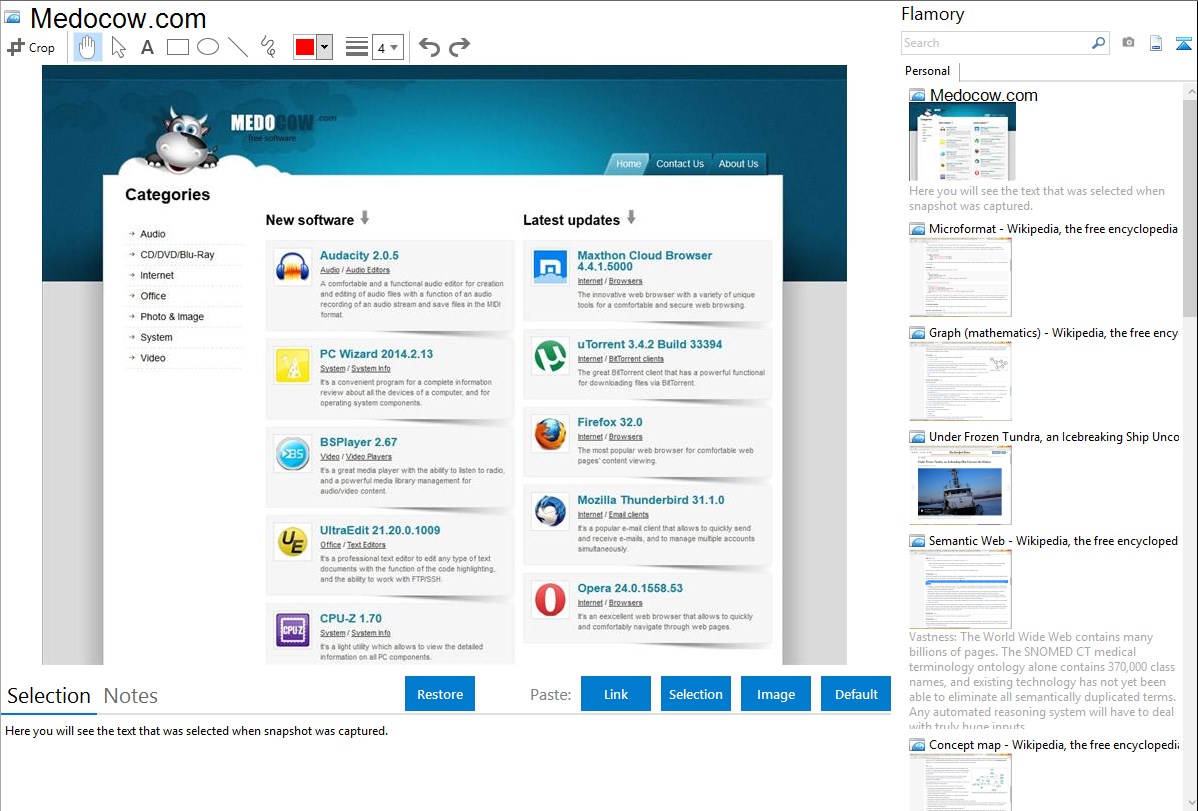Image resolution: width=1198 pixels, height=811 pixels.
Task: Click the red color swatch
Action: pos(305,47)
